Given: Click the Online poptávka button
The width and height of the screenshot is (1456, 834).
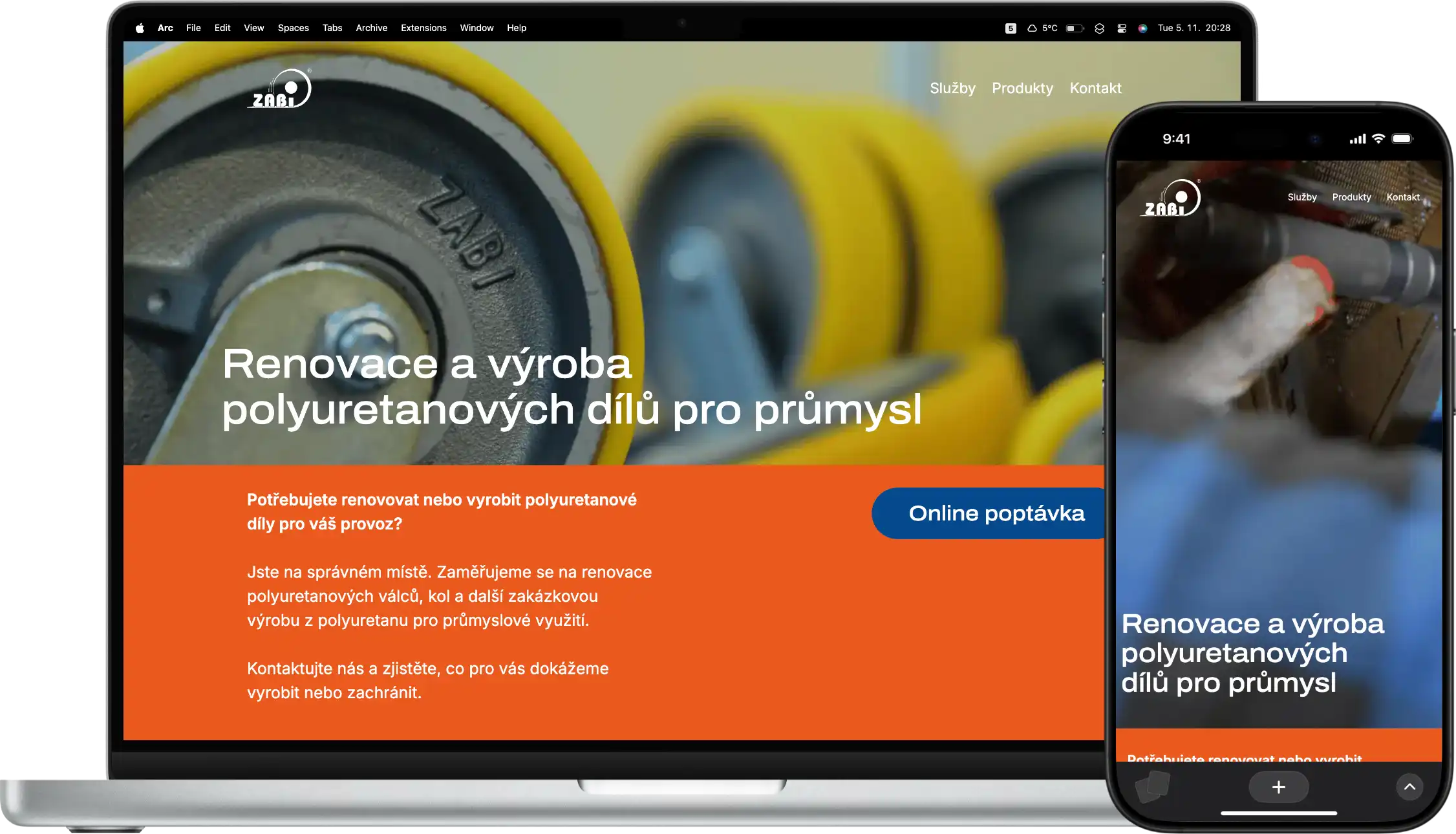Looking at the screenshot, I should [x=989, y=513].
